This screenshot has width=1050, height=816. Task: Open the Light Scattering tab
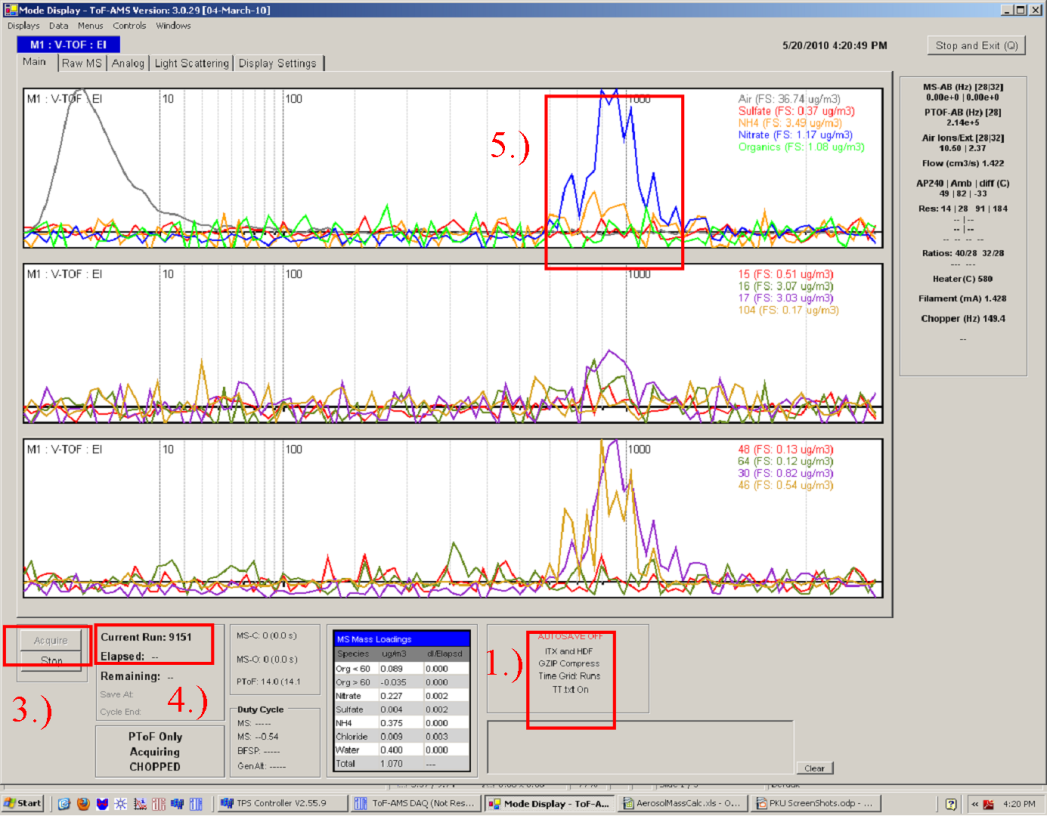pos(191,63)
